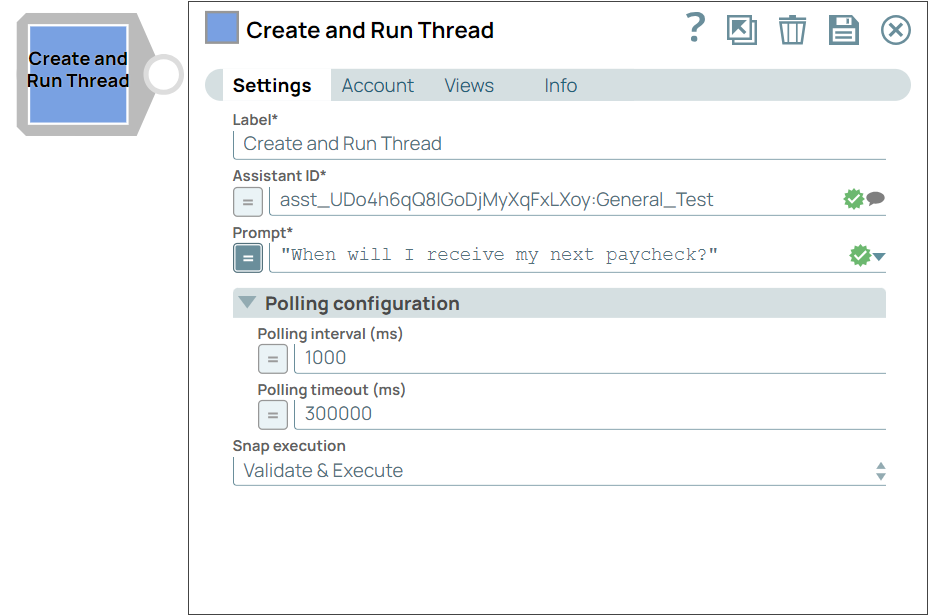Collapse the Polling configuration section

[x=248, y=303]
